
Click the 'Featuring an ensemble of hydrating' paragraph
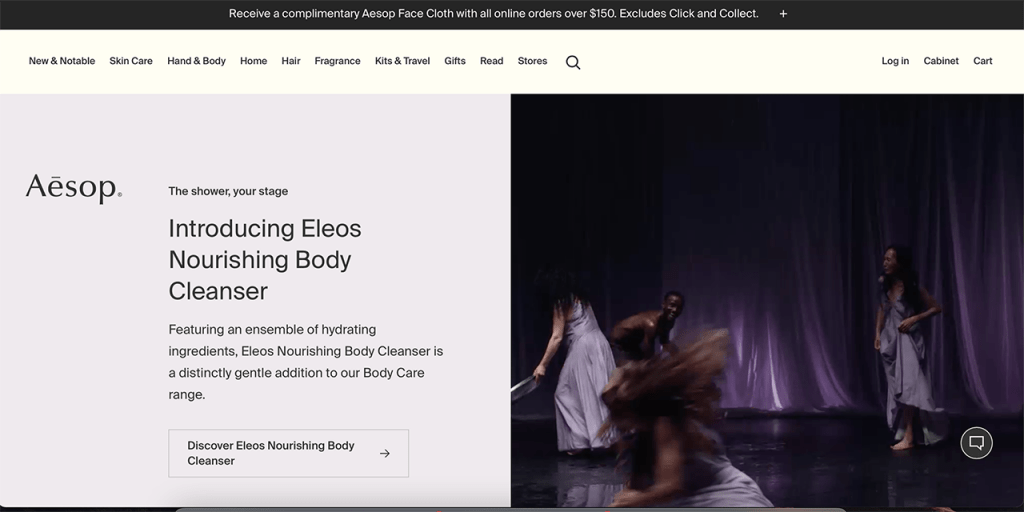(x=306, y=362)
